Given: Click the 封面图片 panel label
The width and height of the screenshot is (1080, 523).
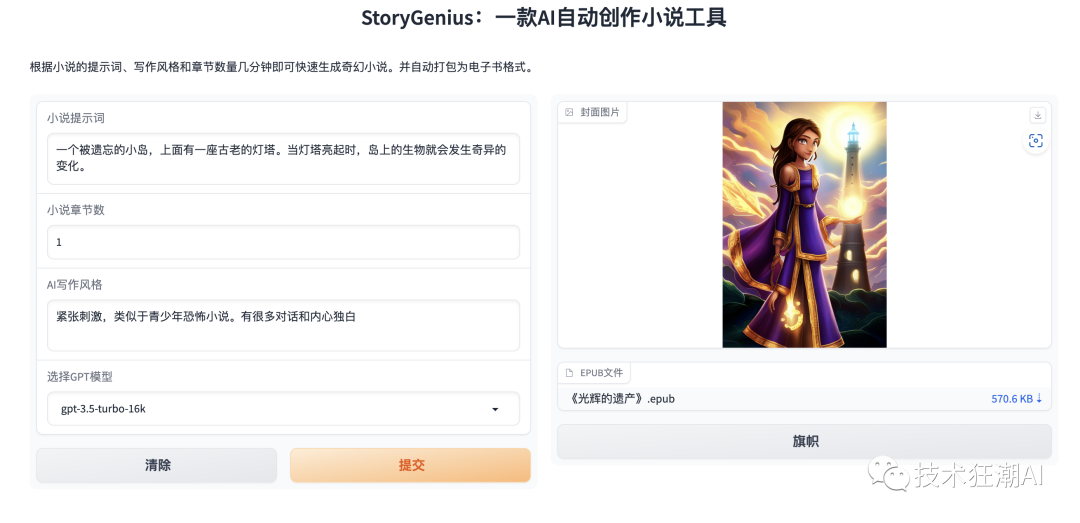Looking at the screenshot, I should pos(601,112).
